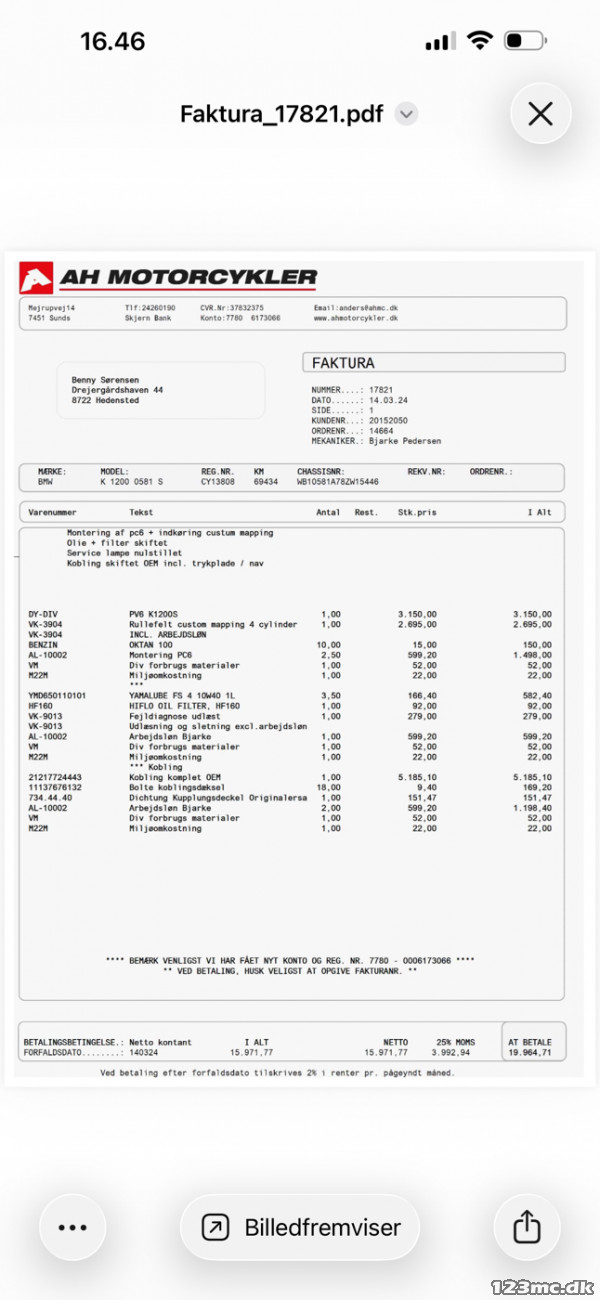The height and width of the screenshot is (1300, 600).
Task: Expand the chevron beside Faktura_17821.pdf
Action: click(x=405, y=114)
